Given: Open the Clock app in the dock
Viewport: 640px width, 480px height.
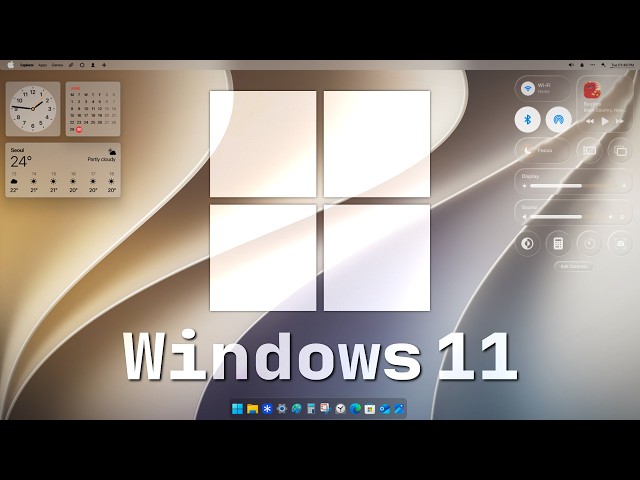Looking at the screenshot, I should pyautogui.click(x=340, y=409).
